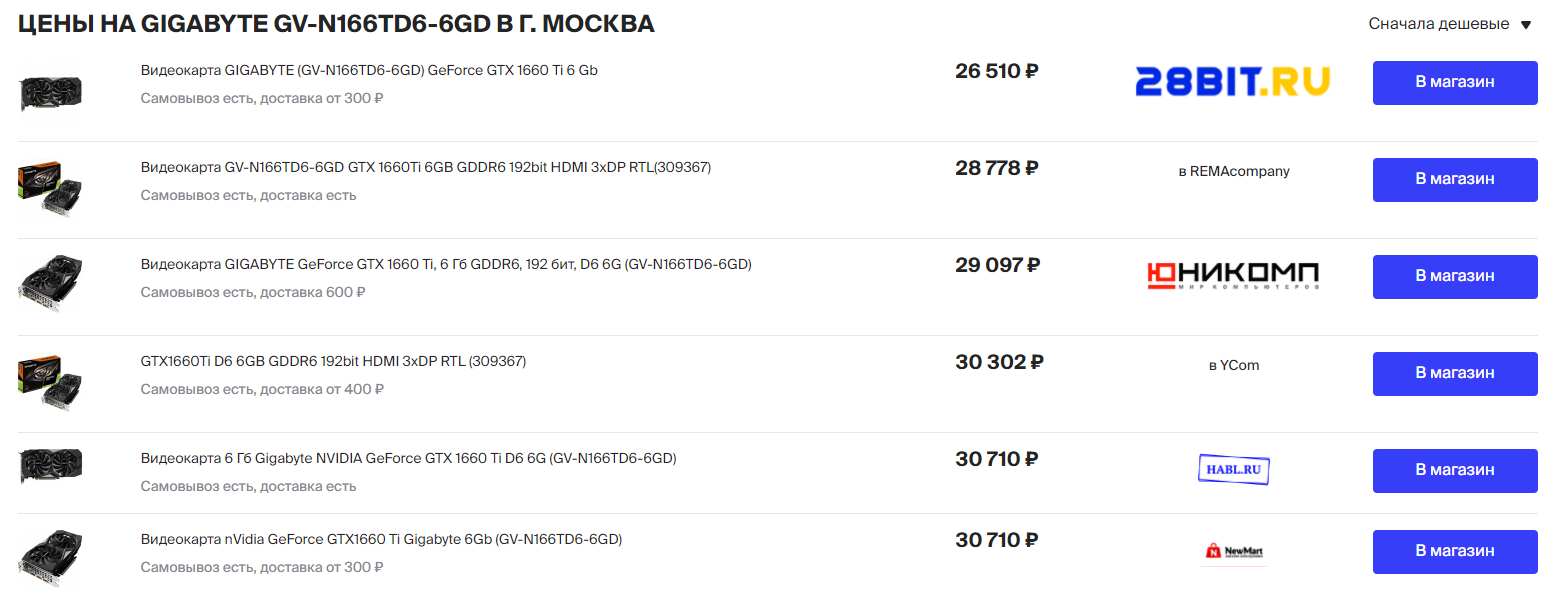Screen dimensions: 1550x597
Task: Click 'В магазин' button for 28BIT.RU offer
Action: 1454,82
